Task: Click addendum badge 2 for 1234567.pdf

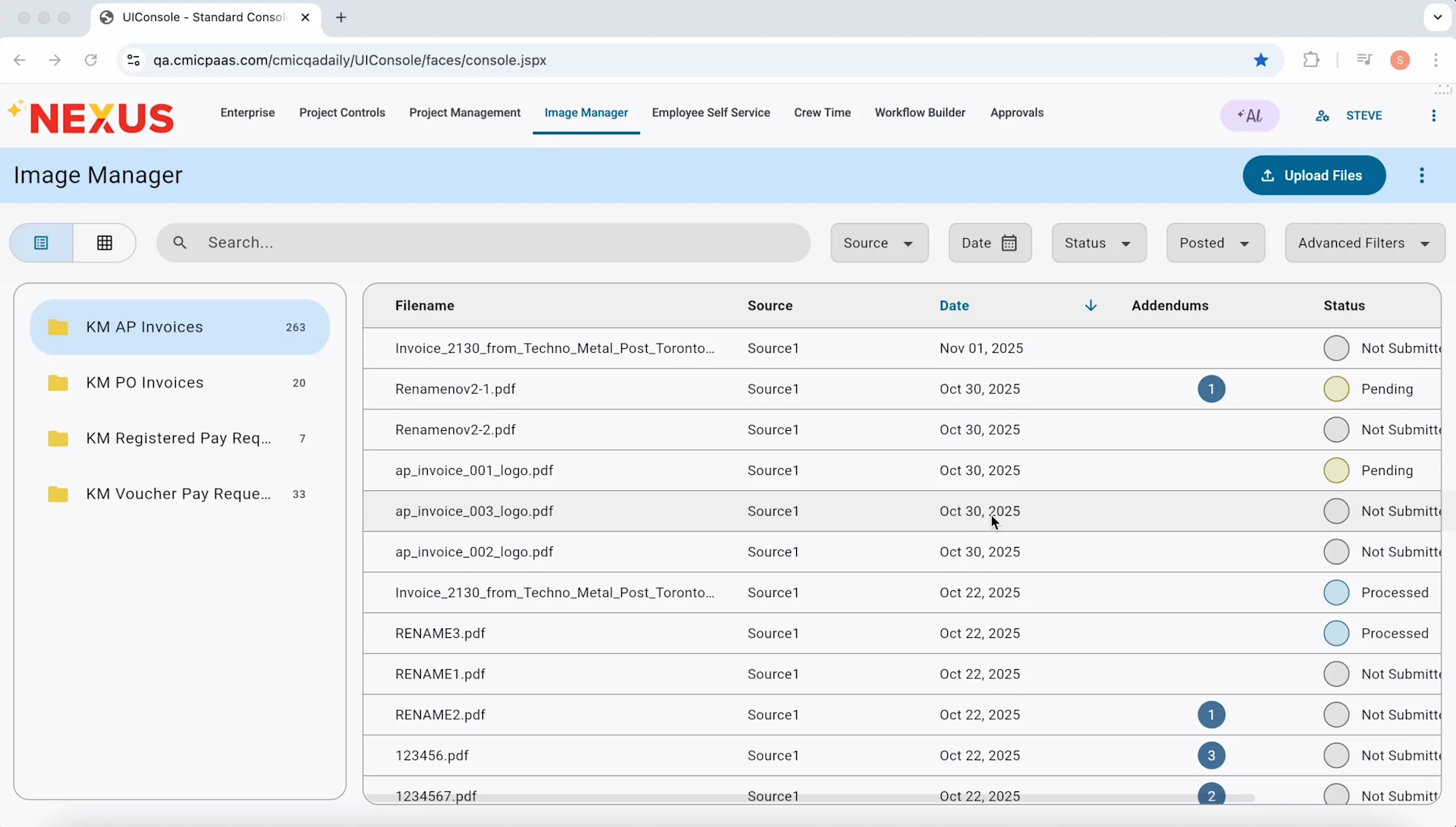Action: (x=1211, y=794)
